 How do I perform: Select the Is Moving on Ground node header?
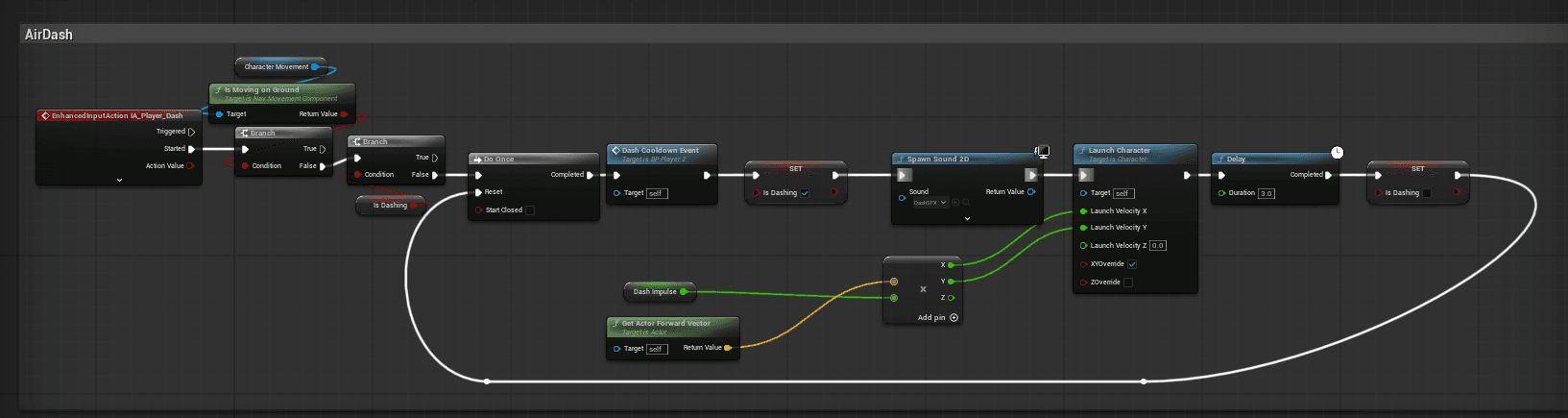282,93
